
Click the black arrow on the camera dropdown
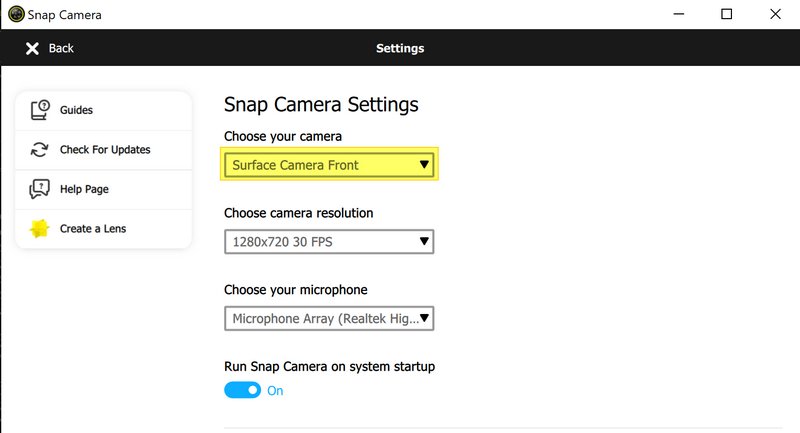tap(424, 165)
